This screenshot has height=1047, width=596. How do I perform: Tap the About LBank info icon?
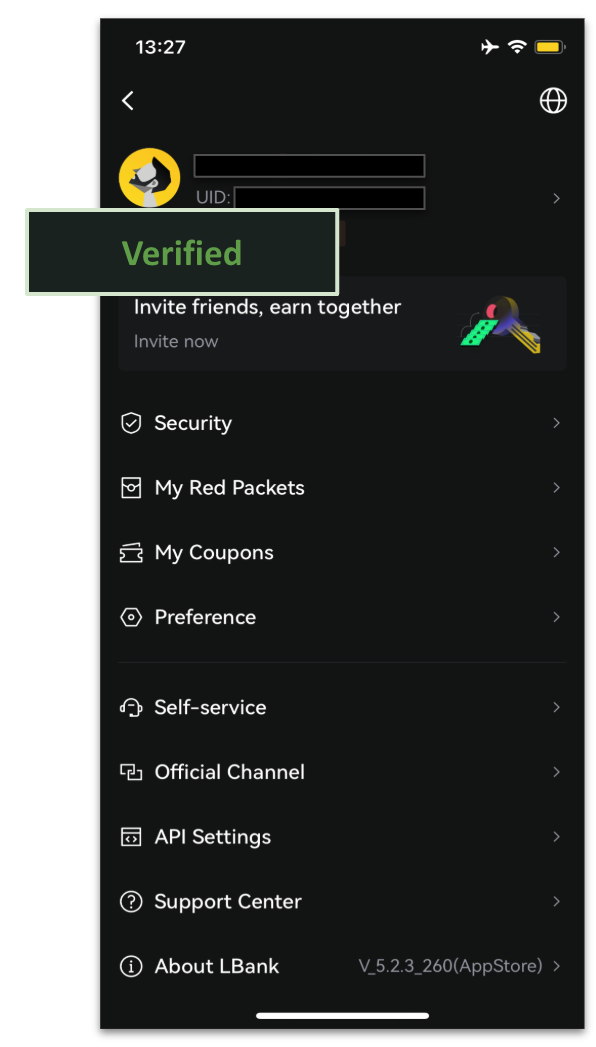pyautogui.click(x=131, y=966)
